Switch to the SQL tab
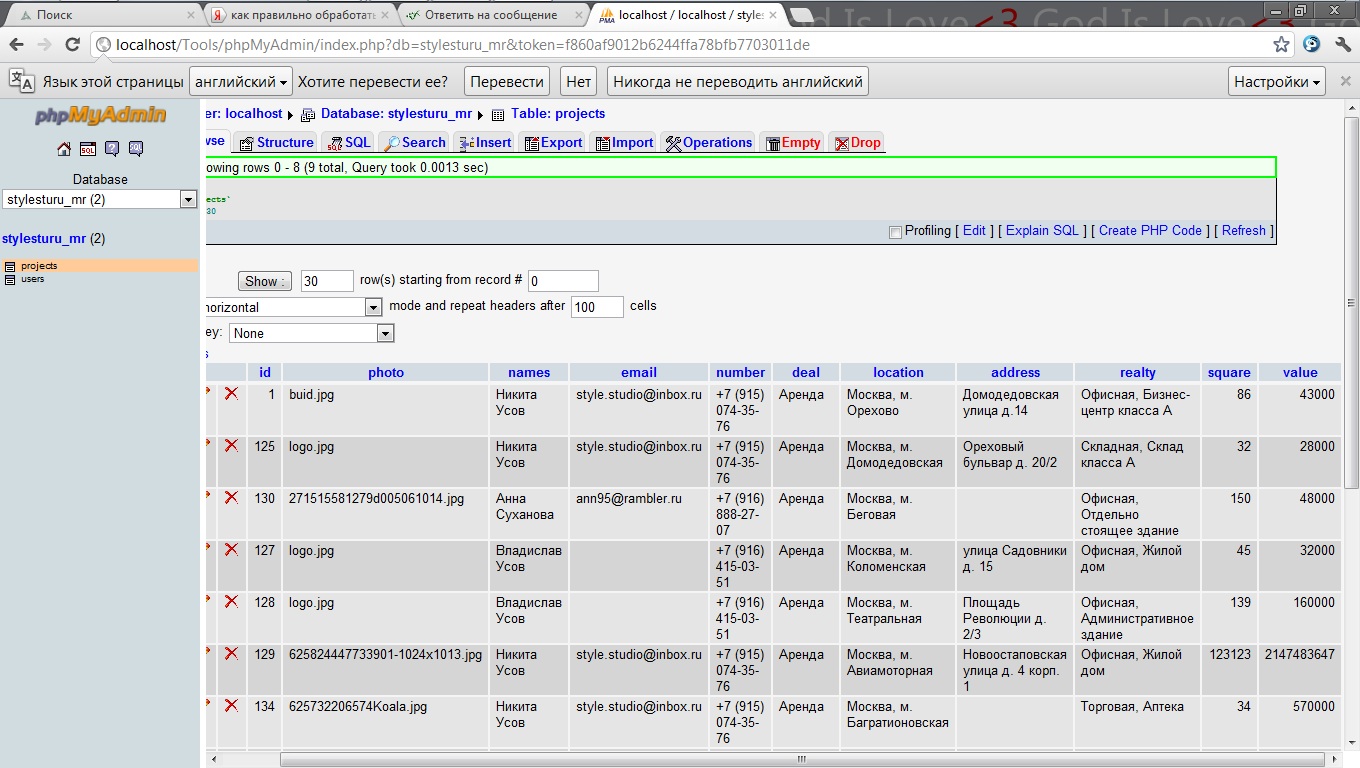The height and width of the screenshot is (768, 1360). click(349, 143)
